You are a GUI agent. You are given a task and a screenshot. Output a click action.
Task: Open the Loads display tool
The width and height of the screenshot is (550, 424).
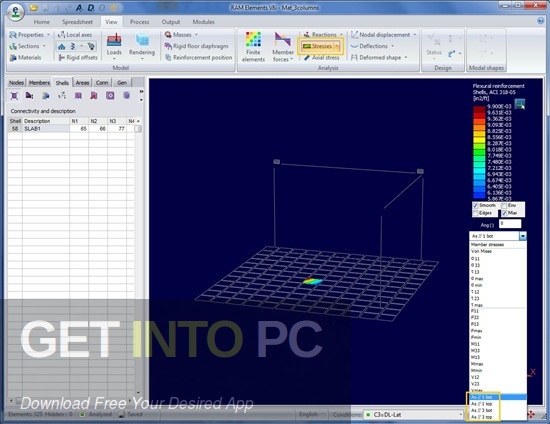click(114, 46)
